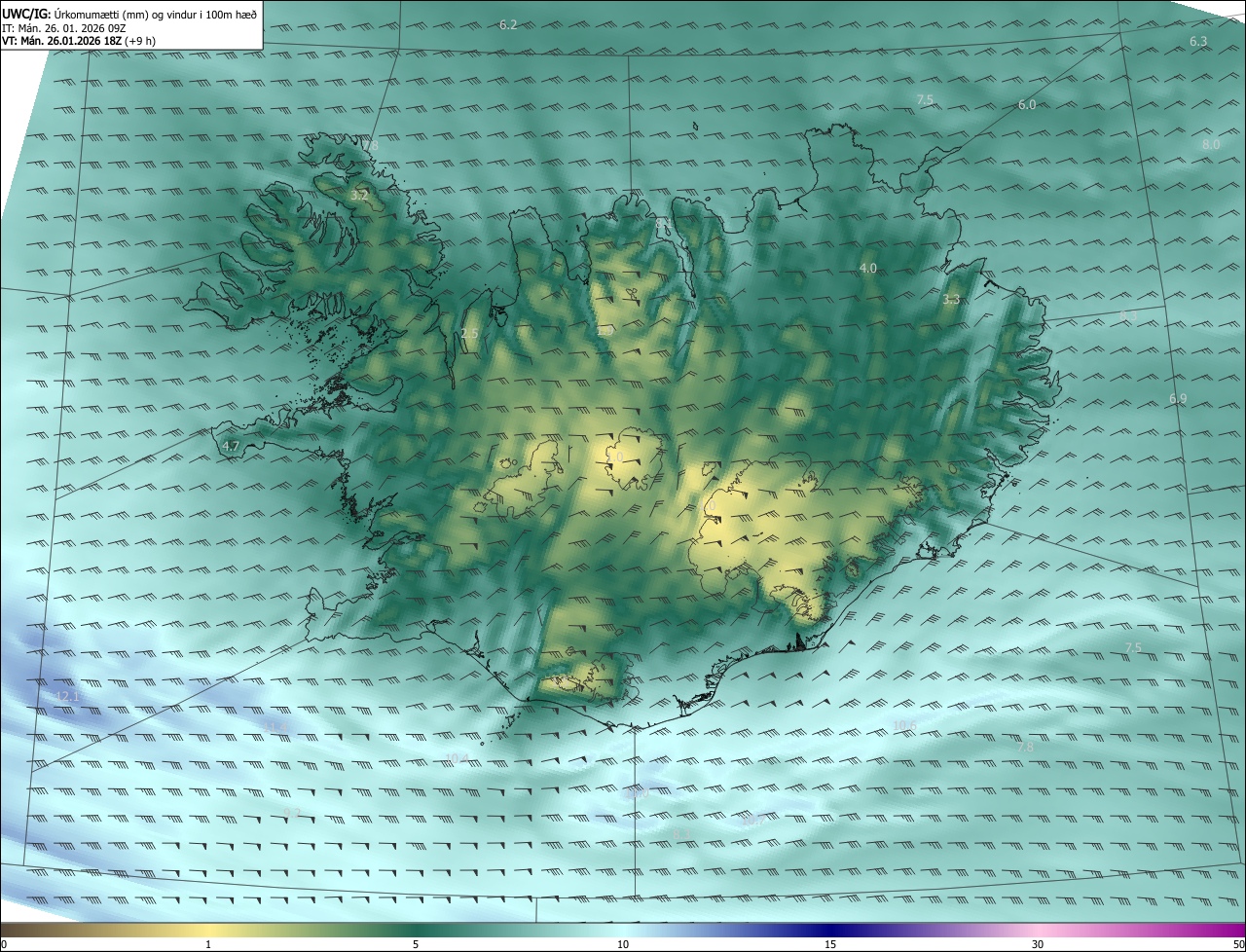Select the valid time line 'VT: Mán. 26.01.2026 18Z (+9 h)'
Viewport: 1246px width, 952px height.
[79, 41]
